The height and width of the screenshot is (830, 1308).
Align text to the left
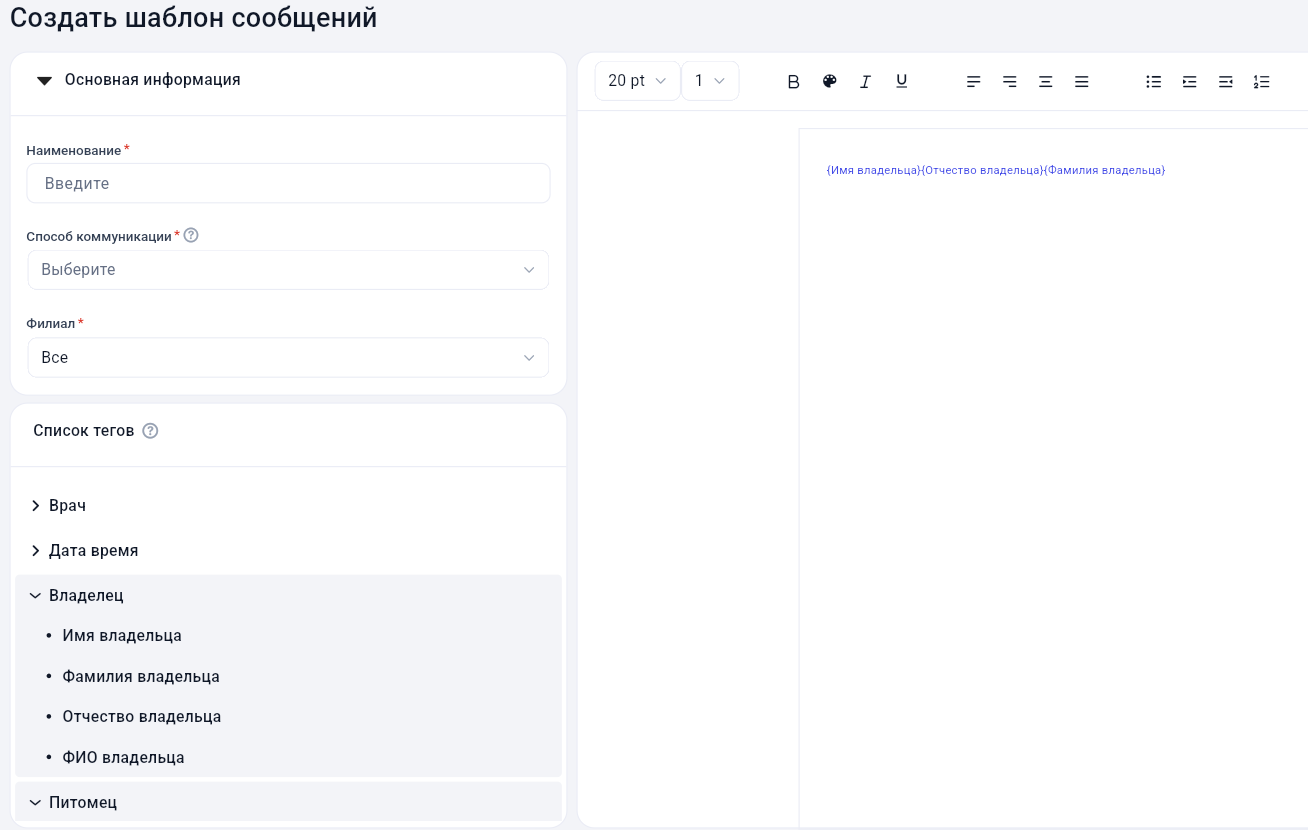coord(973,82)
